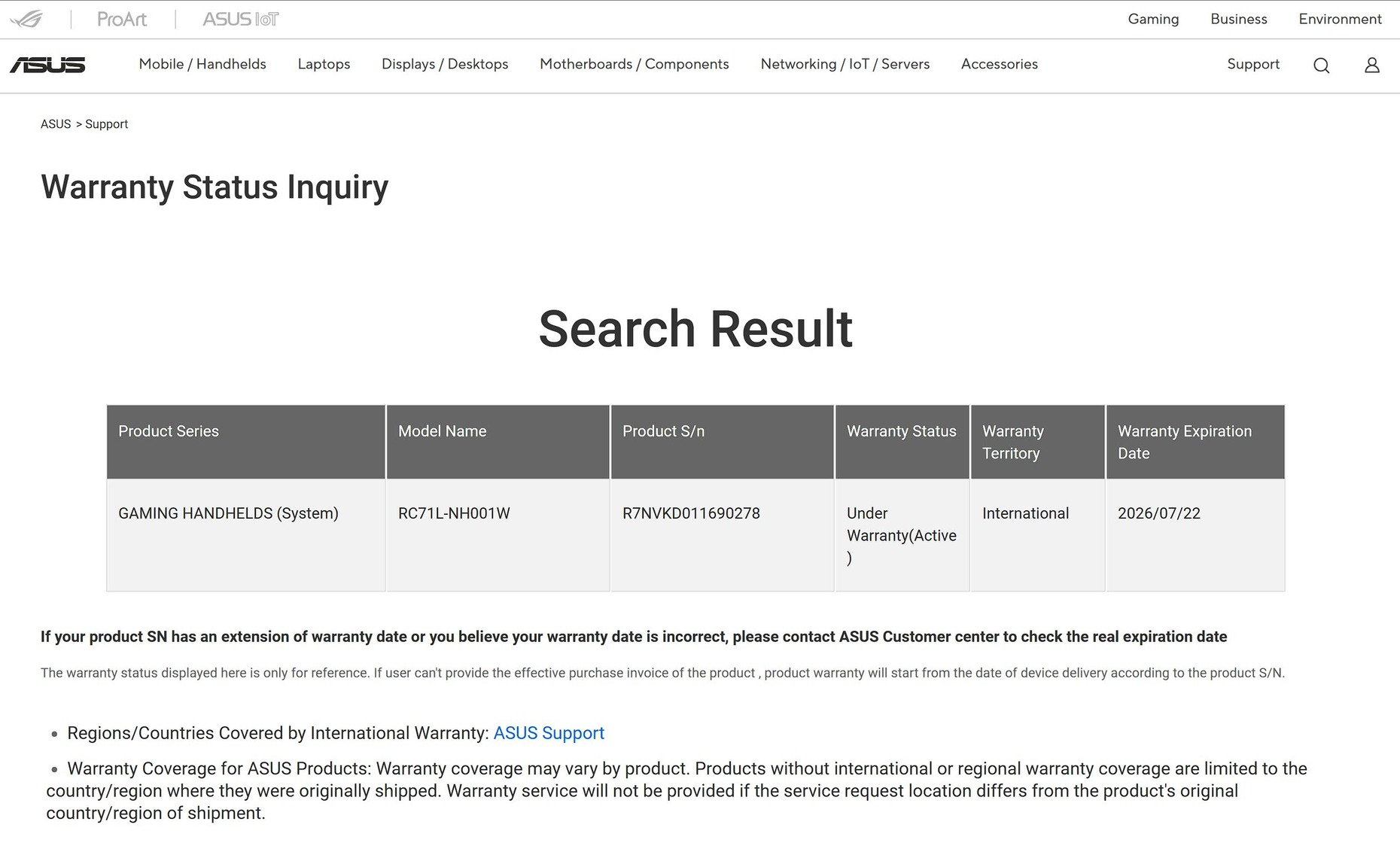Visit the Environment top link
1400x849 pixels.
[x=1340, y=19]
